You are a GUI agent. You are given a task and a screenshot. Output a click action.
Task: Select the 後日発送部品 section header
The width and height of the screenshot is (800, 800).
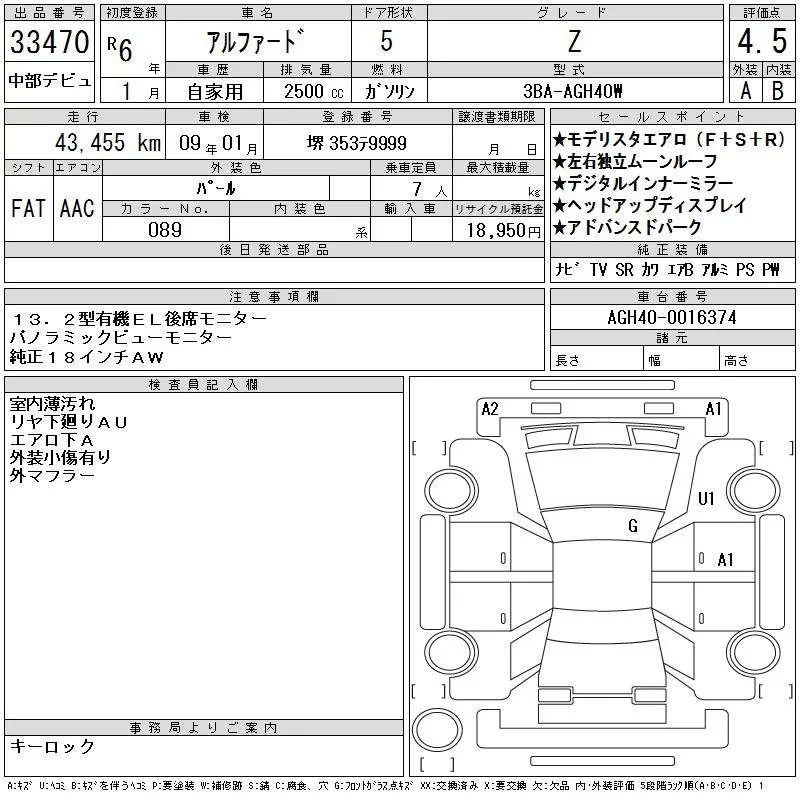click(x=274, y=249)
